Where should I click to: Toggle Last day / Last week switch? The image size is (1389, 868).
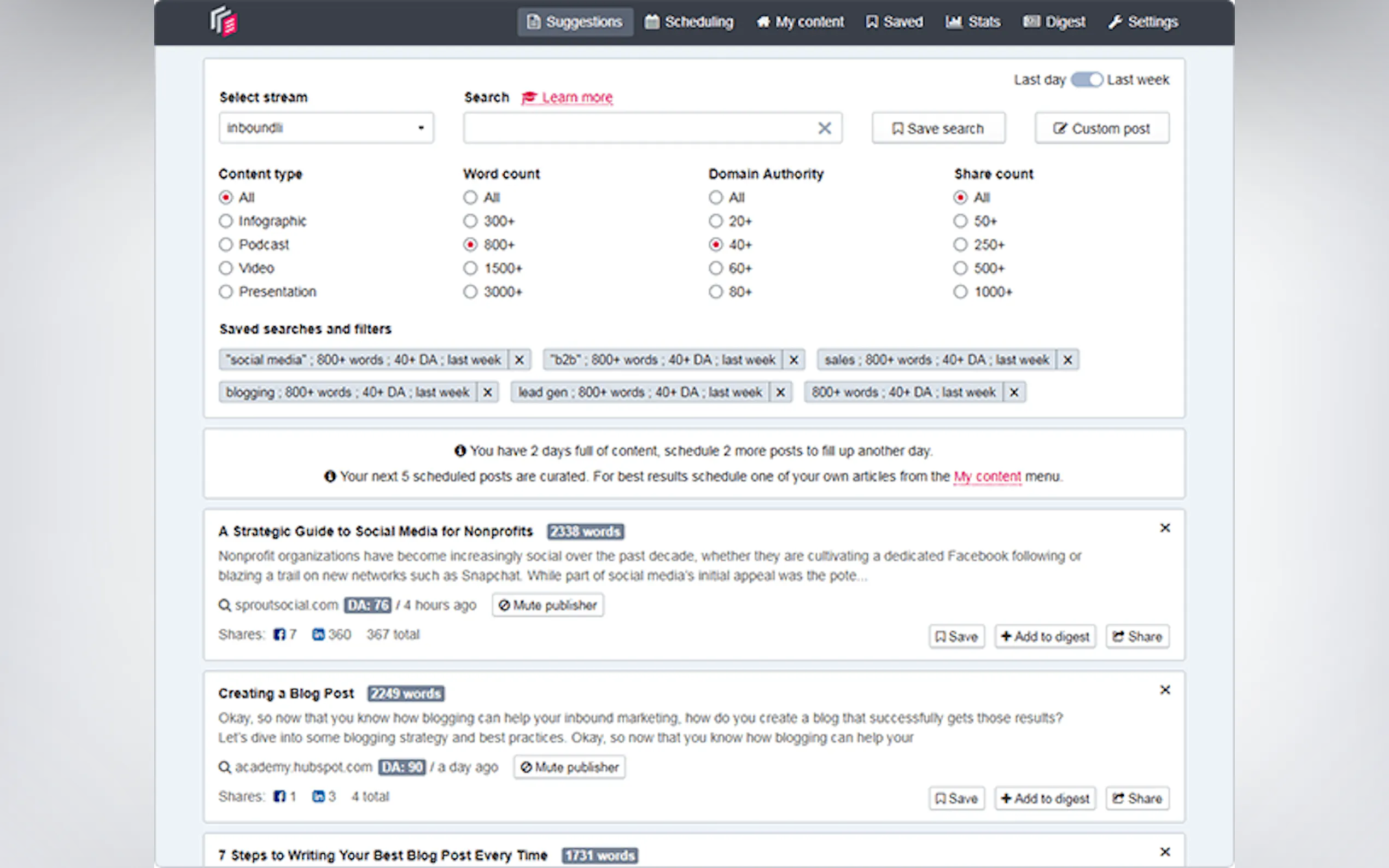coord(1087,80)
